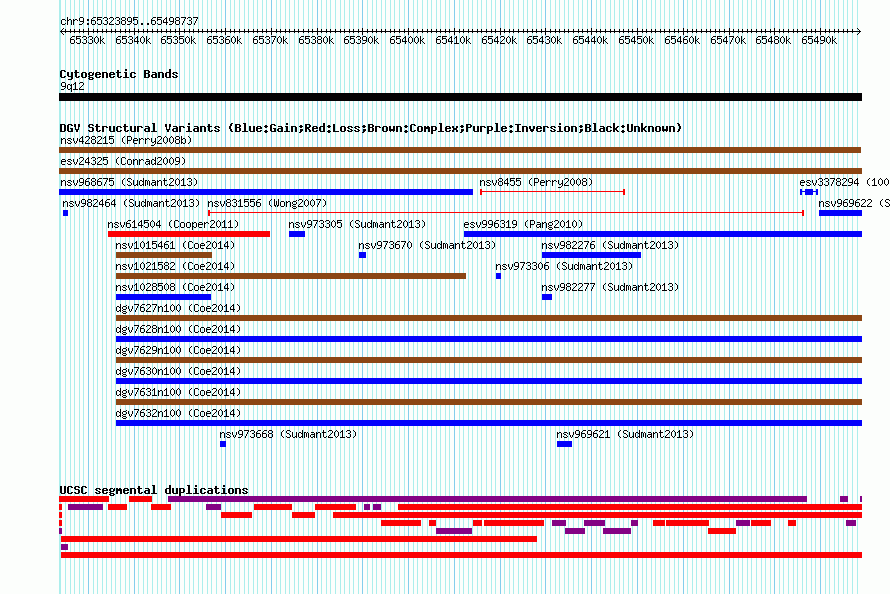Open dgv7631n100 (Coe2014) label
Screen dimensions: 890x594
click(178, 392)
